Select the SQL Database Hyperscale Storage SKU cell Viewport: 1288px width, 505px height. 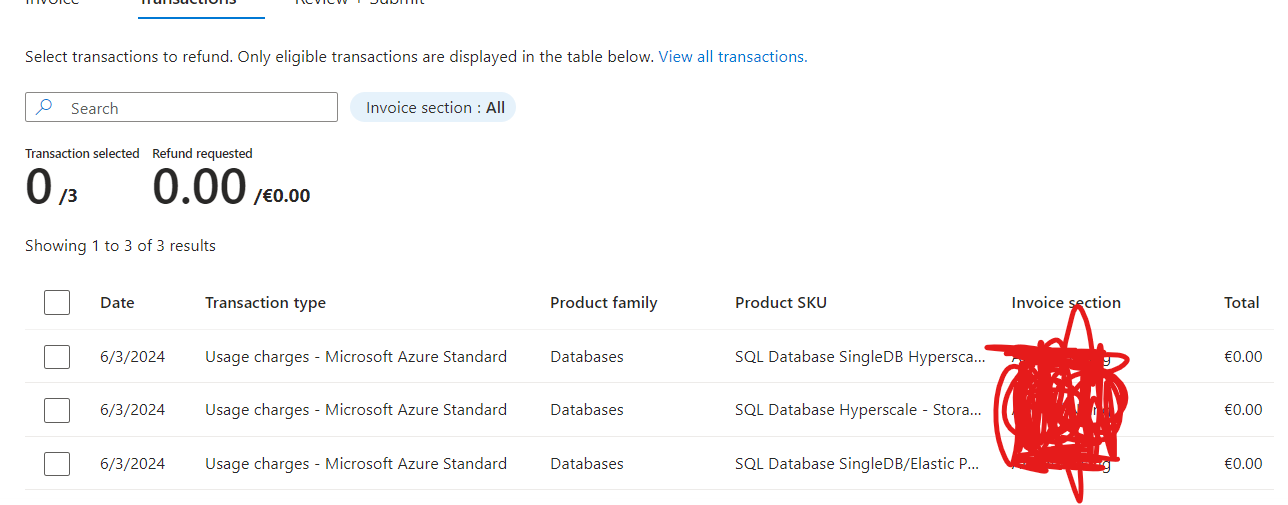(857, 410)
